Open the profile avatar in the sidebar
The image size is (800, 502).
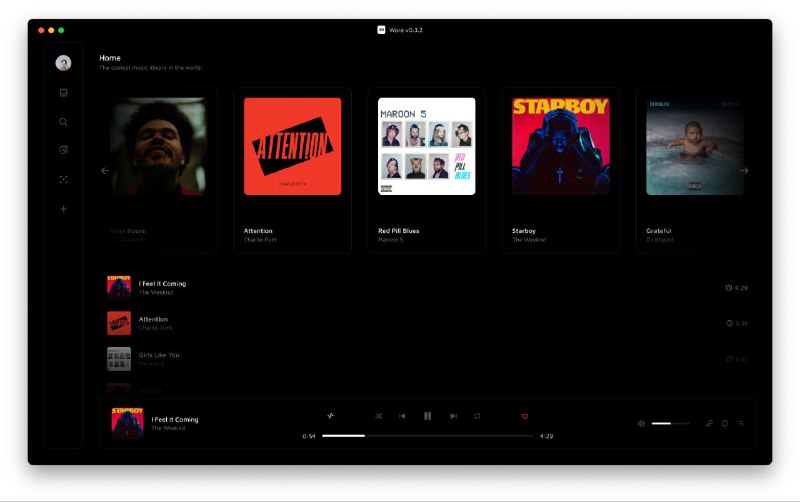tap(63, 63)
